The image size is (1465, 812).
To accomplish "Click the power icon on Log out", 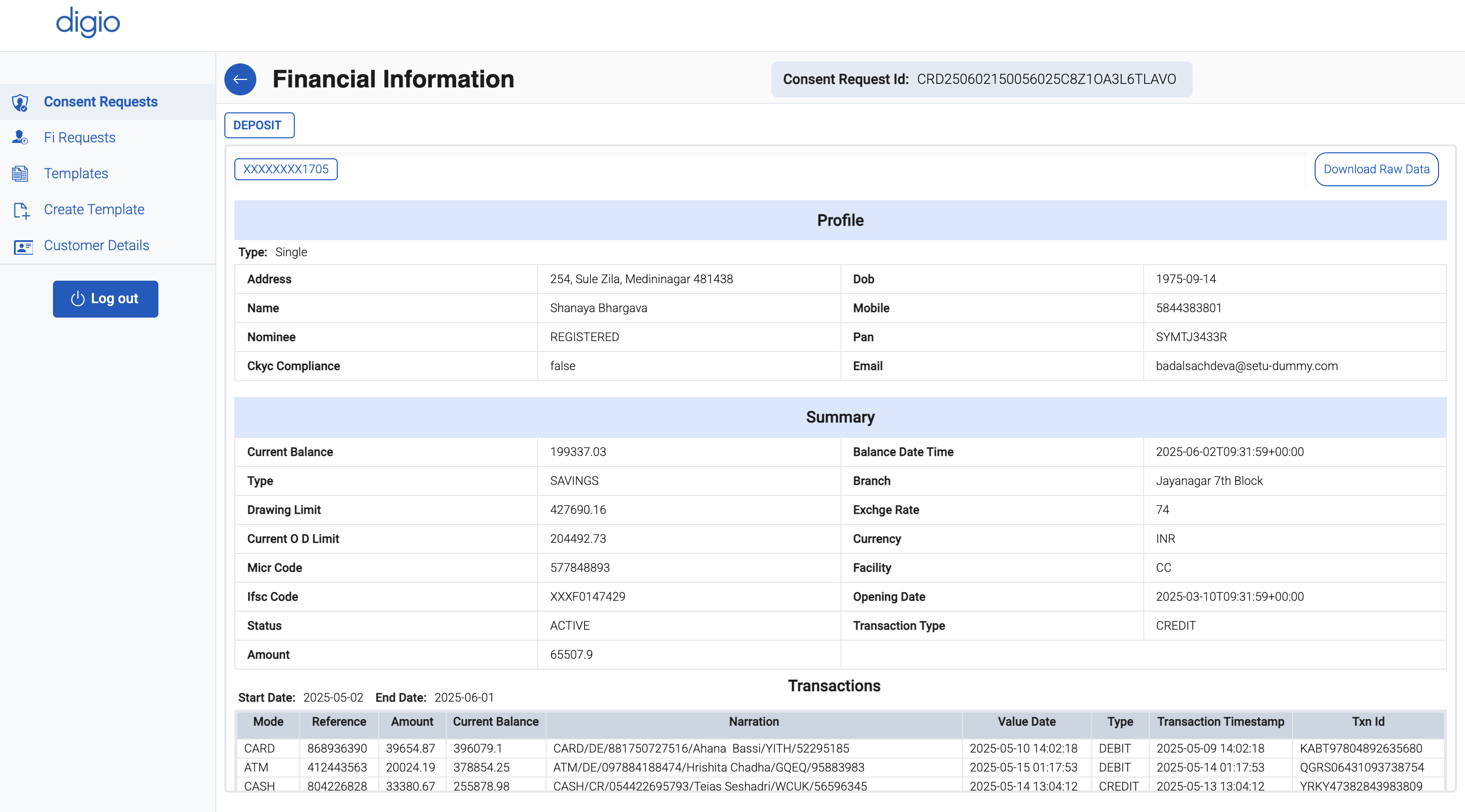I will [77, 299].
